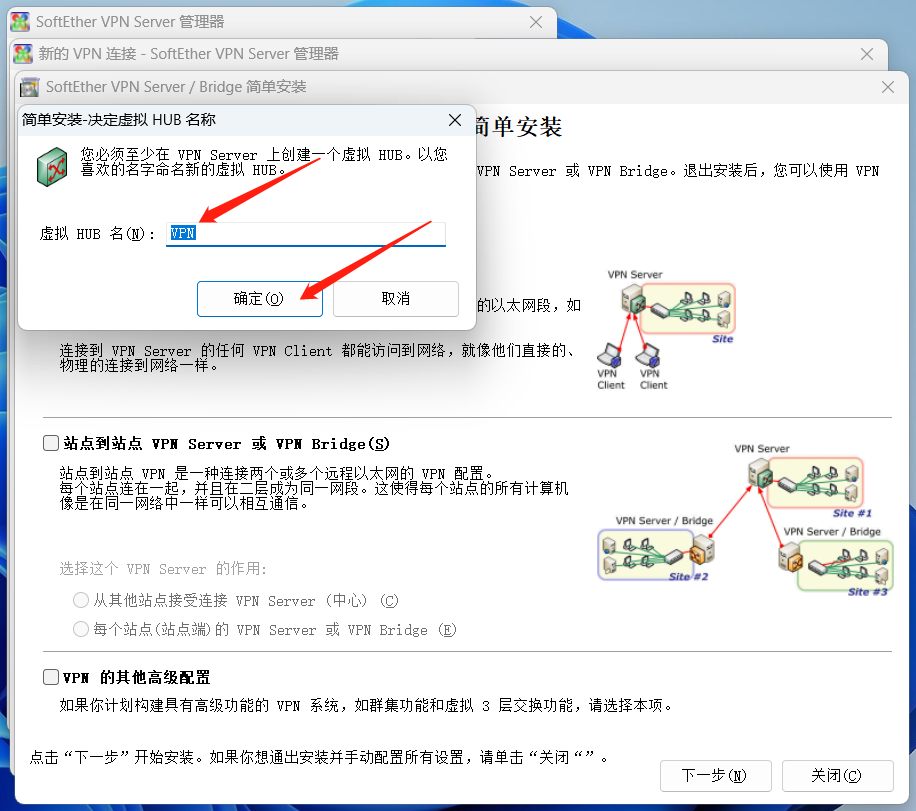The width and height of the screenshot is (916, 811).
Task: Check VPN 的其他高级配置 option
Action: tap(51, 677)
